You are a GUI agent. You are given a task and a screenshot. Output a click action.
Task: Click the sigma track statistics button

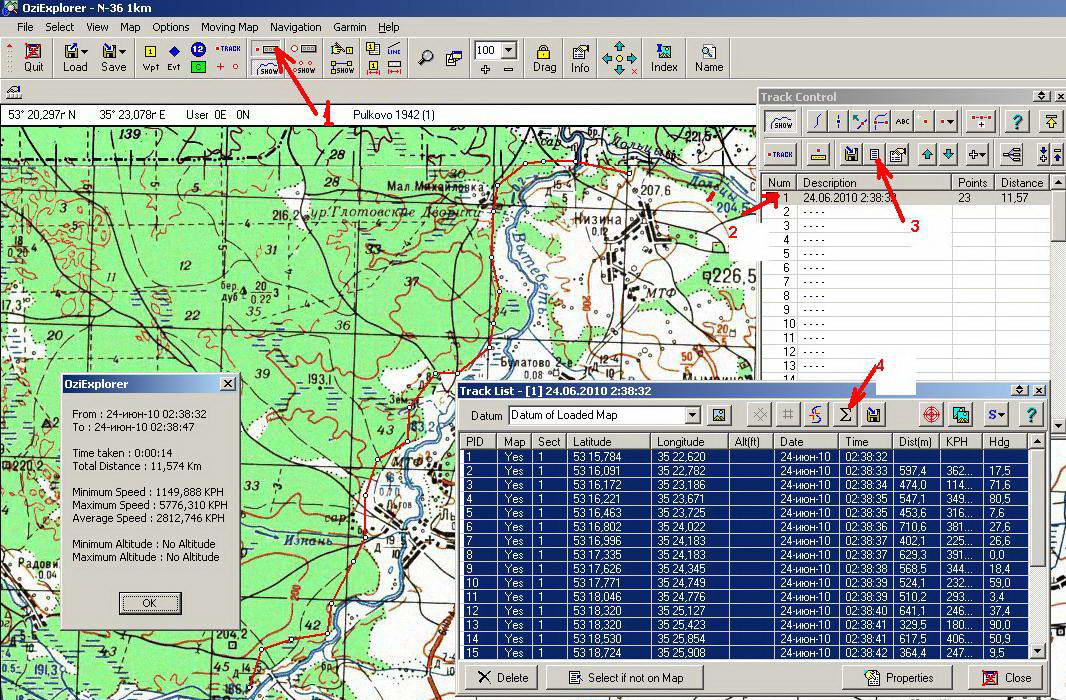tap(845, 415)
